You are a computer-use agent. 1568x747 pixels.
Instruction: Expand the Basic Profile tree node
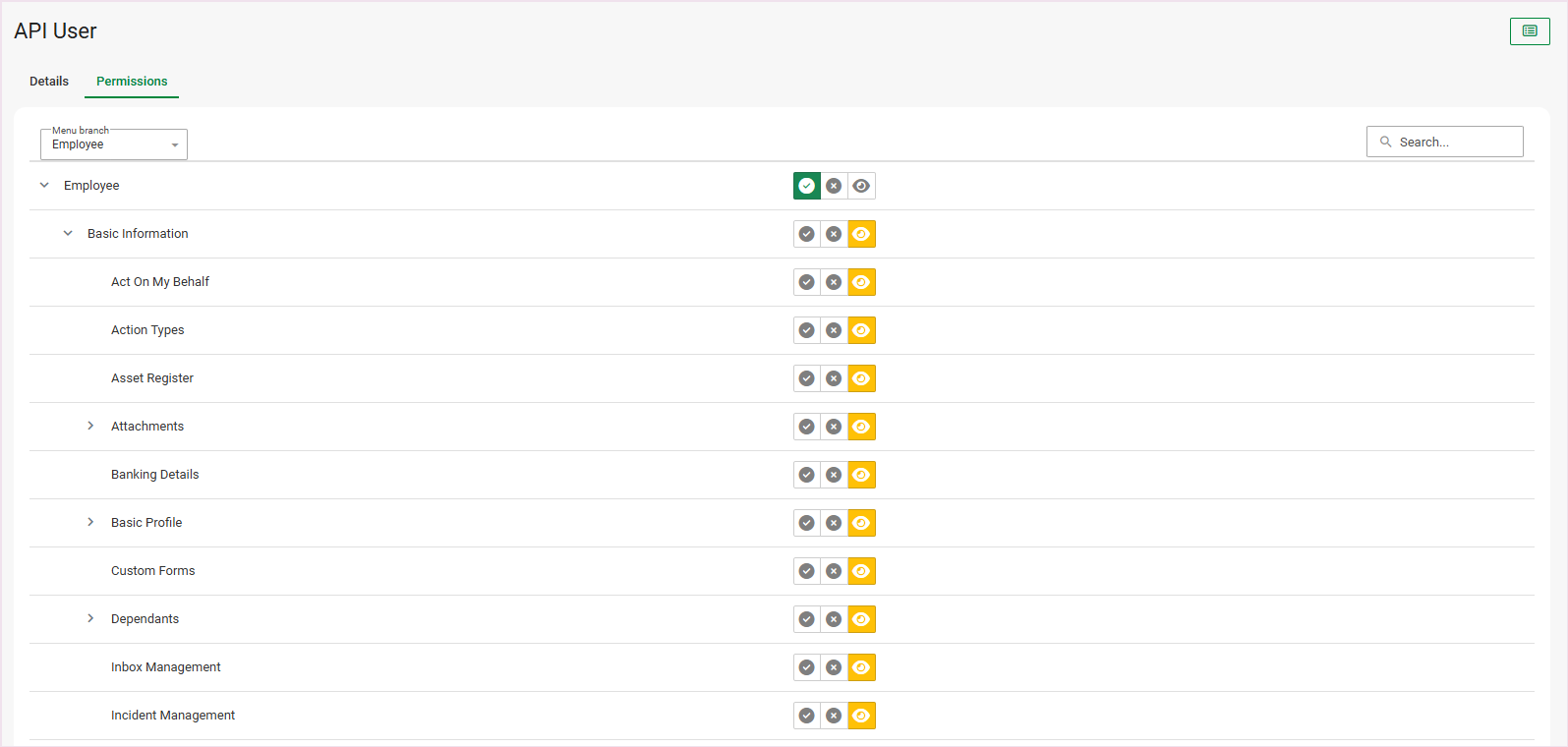click(x=90, y=522)
